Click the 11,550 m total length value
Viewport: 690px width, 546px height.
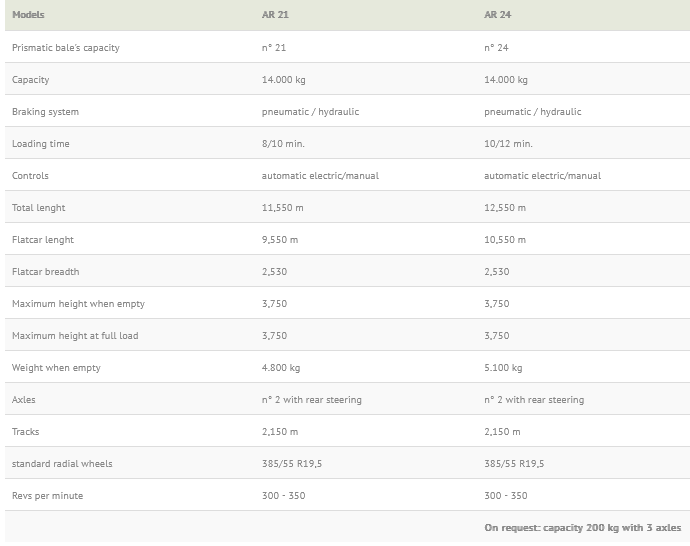[282, 208]
